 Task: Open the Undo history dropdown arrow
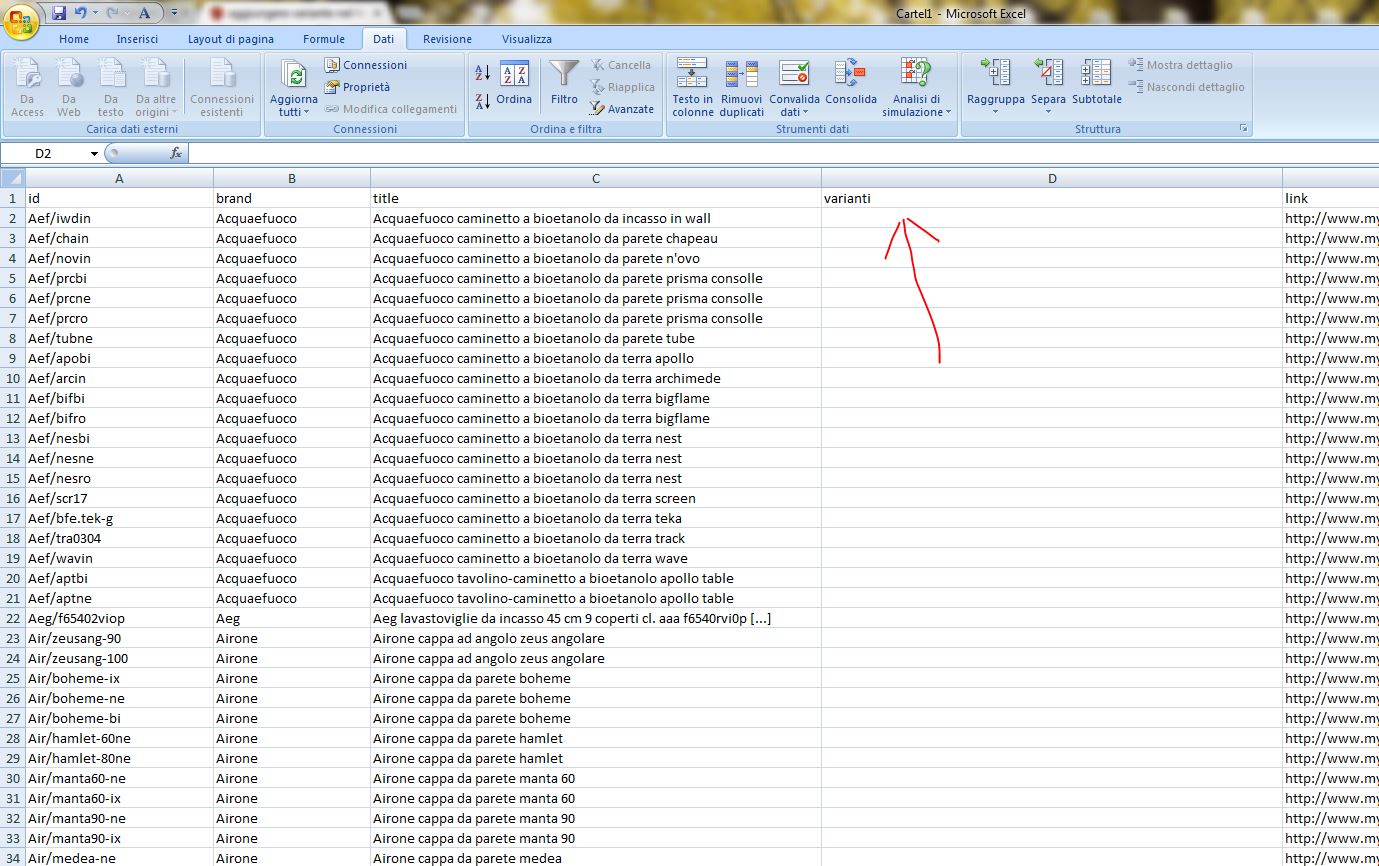pos(94,13)
